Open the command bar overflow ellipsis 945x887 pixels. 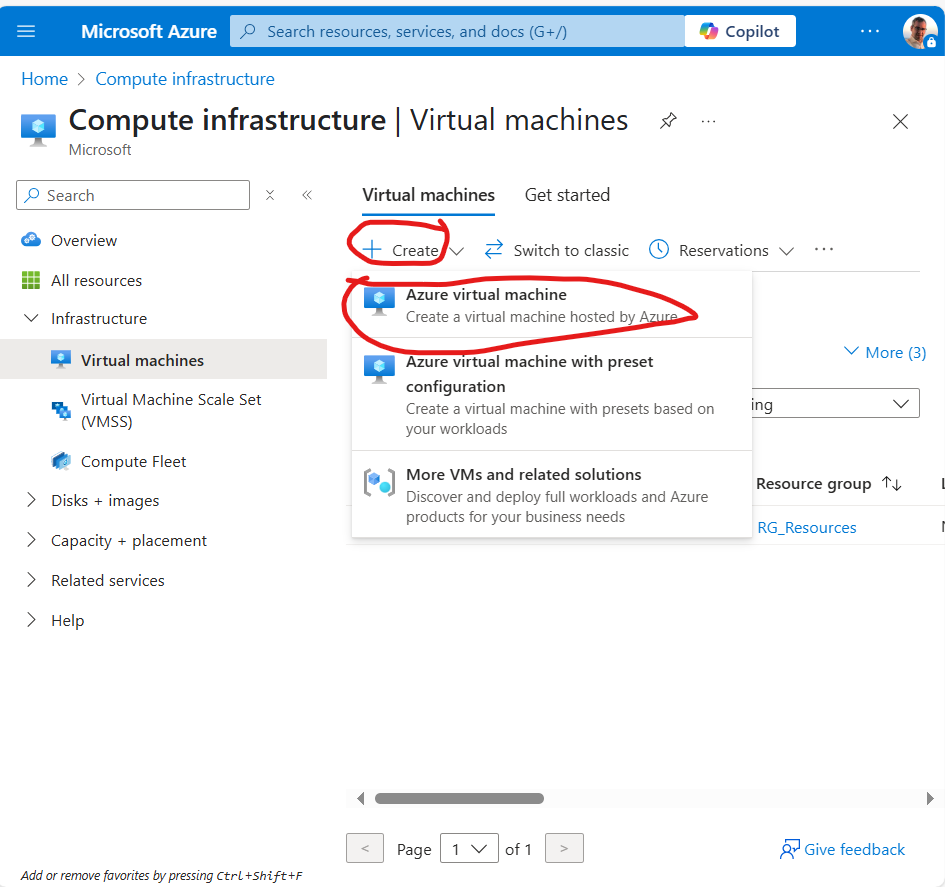point(823,249)
